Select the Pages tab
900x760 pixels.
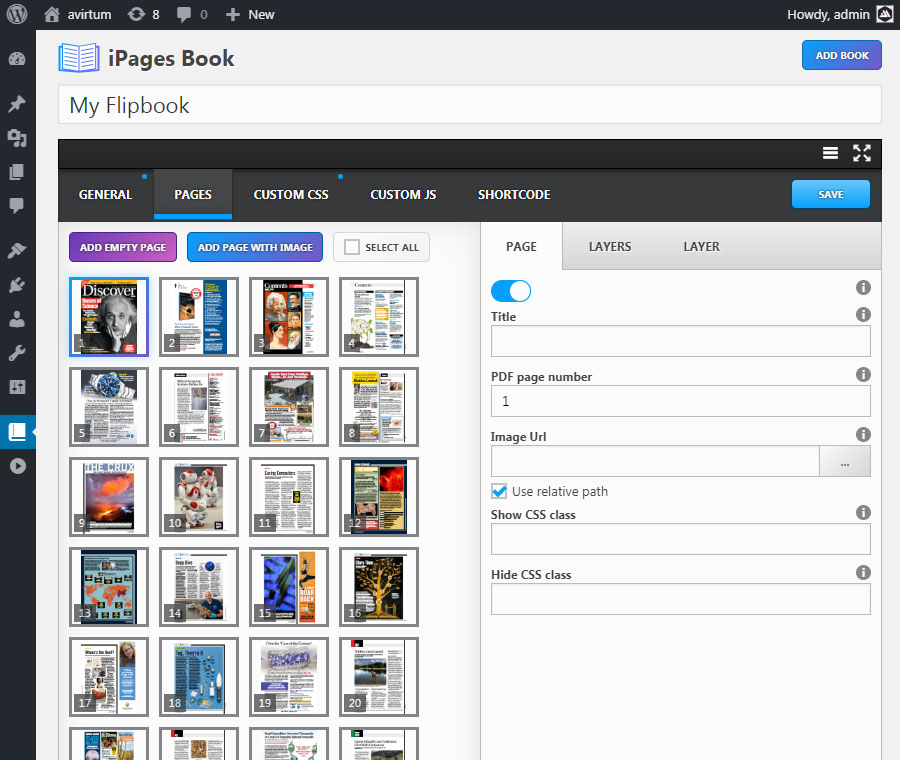[x=193, y=195]
